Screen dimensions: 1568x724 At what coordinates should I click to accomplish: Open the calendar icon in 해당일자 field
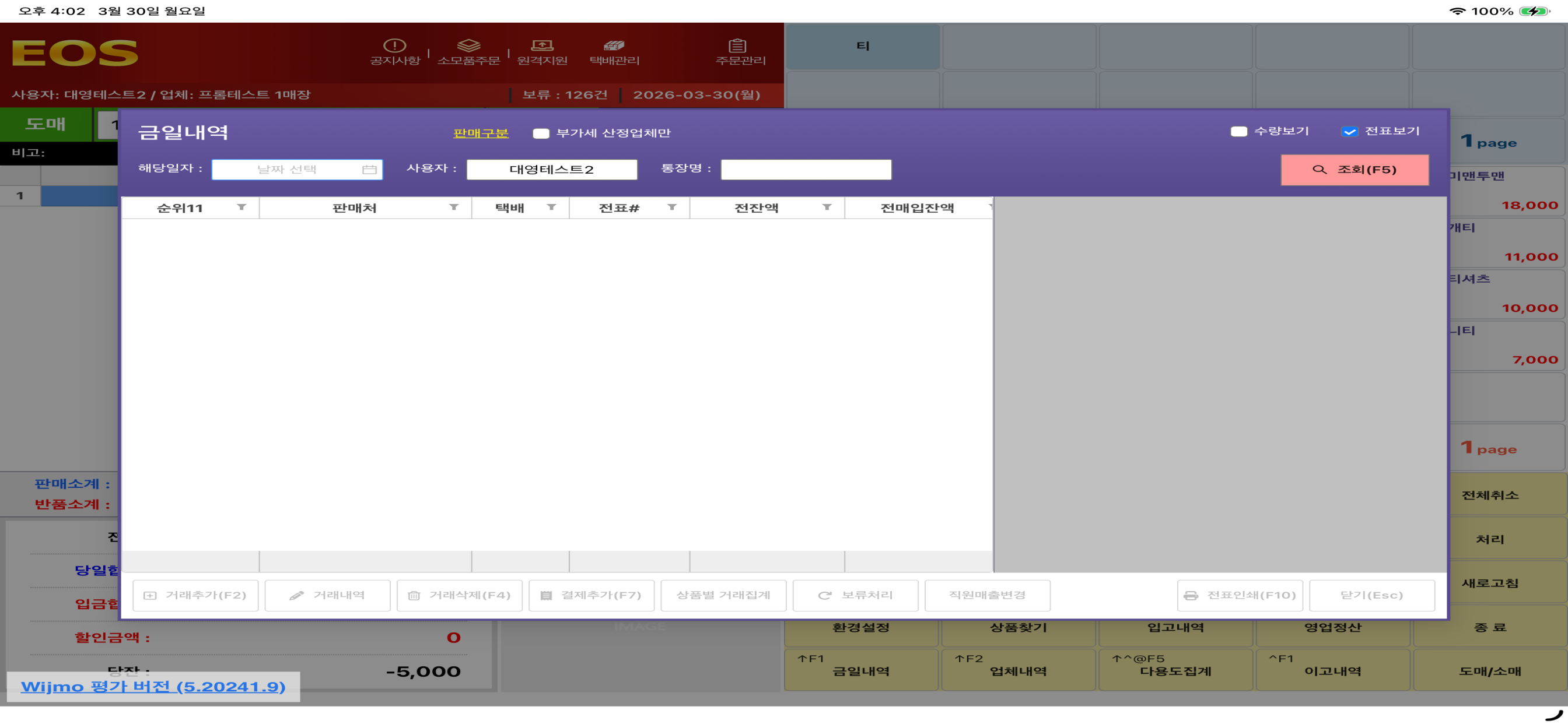tap(369, 170)
